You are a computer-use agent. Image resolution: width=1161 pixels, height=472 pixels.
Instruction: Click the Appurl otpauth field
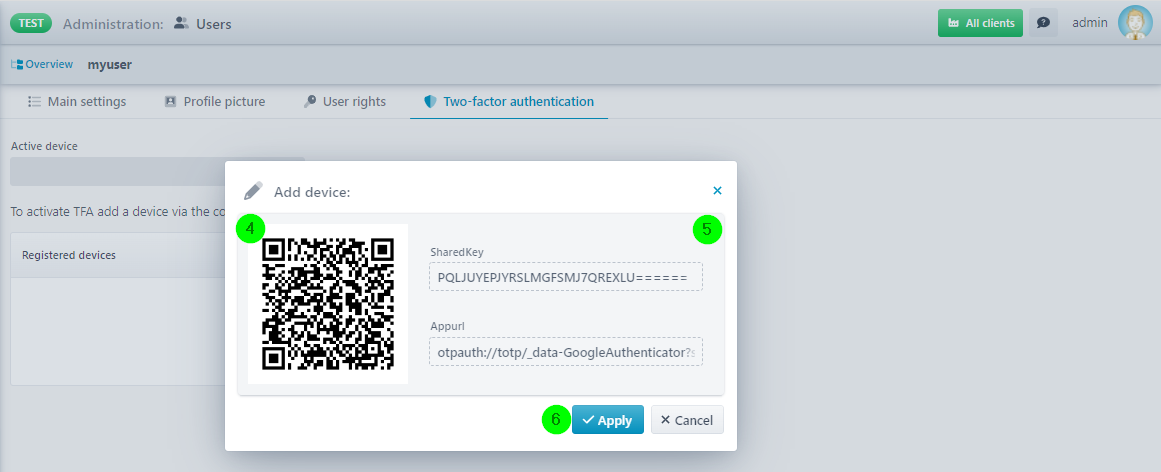click(566, 353)
